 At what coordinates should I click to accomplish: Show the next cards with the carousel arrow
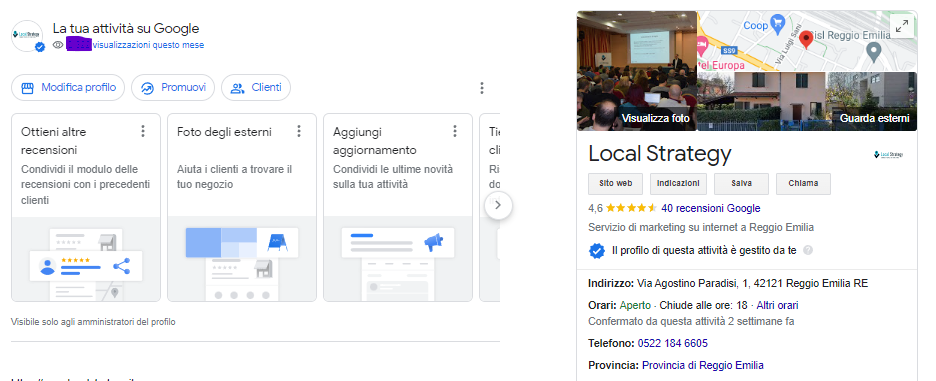click(x=498, y=205)
